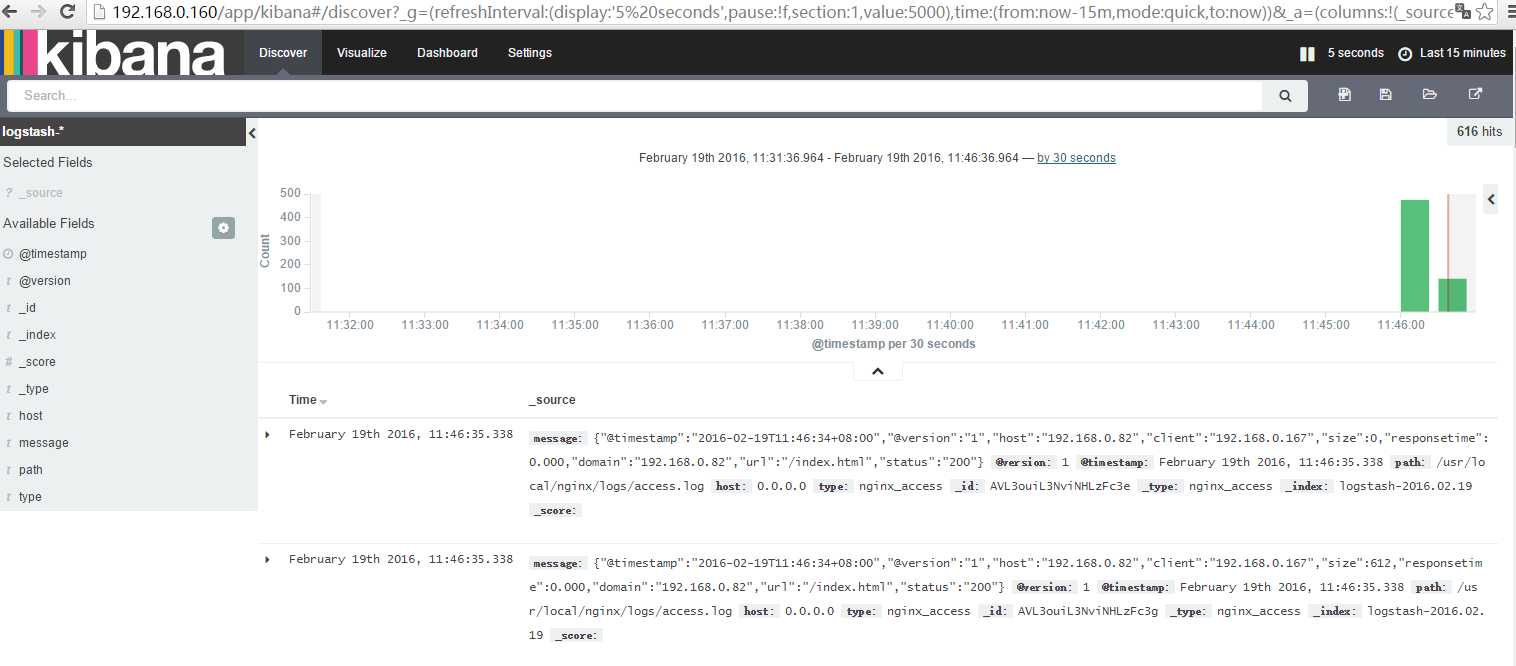This screenshot has height=666, width=1516.
Task: Open the Visualize tab
Action: 362,53
